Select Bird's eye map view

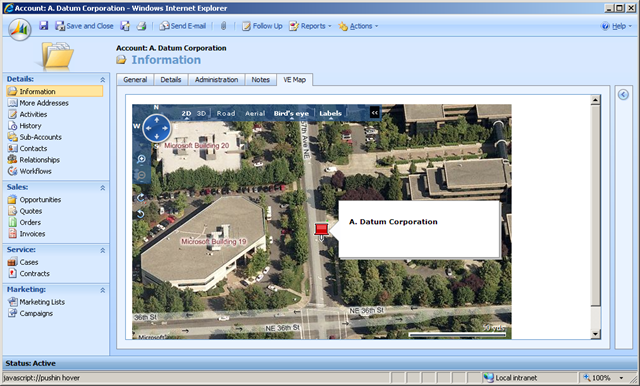coord(291,113)
